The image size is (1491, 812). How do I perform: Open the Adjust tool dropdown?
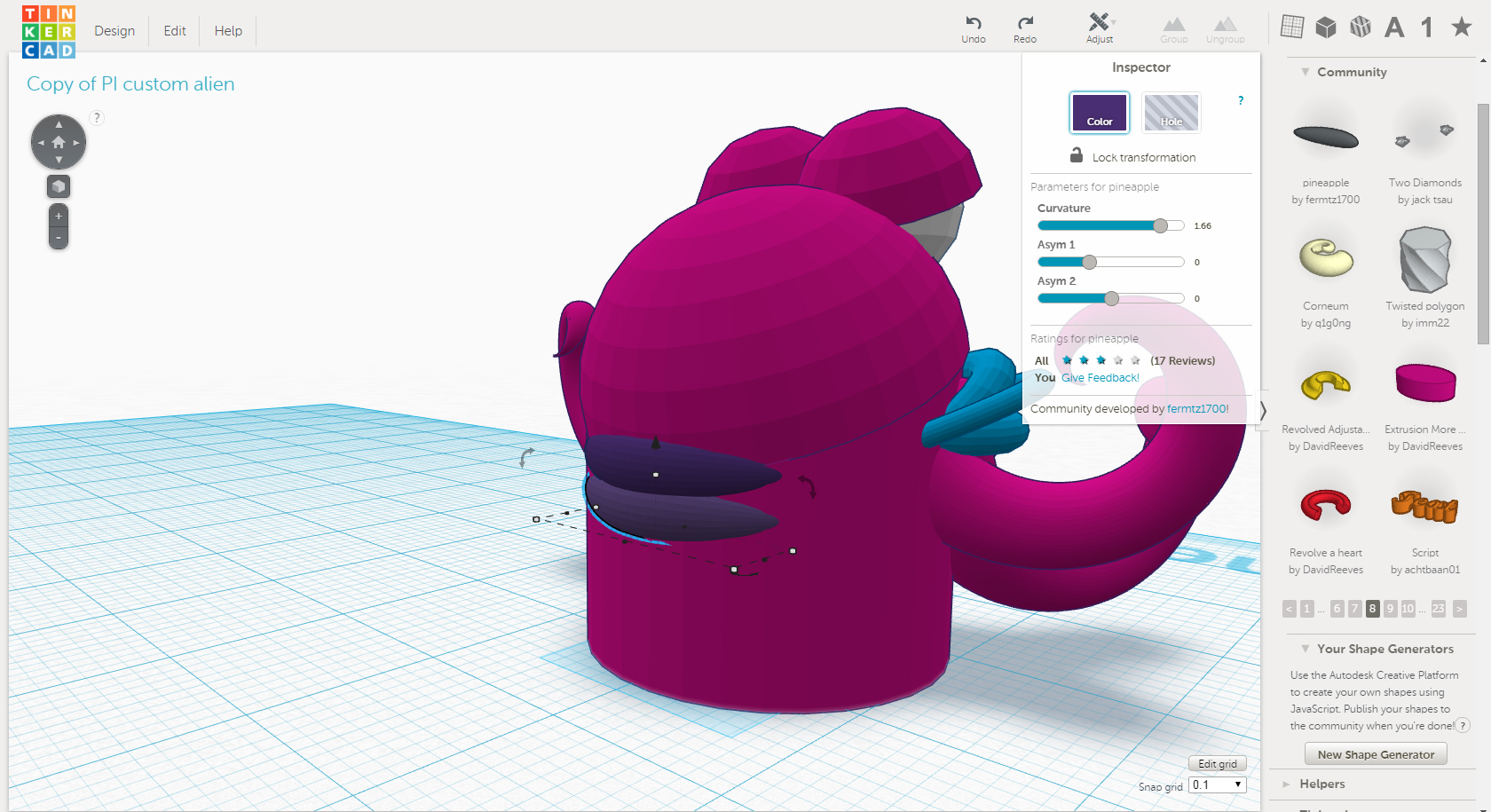pos(1100,28)
